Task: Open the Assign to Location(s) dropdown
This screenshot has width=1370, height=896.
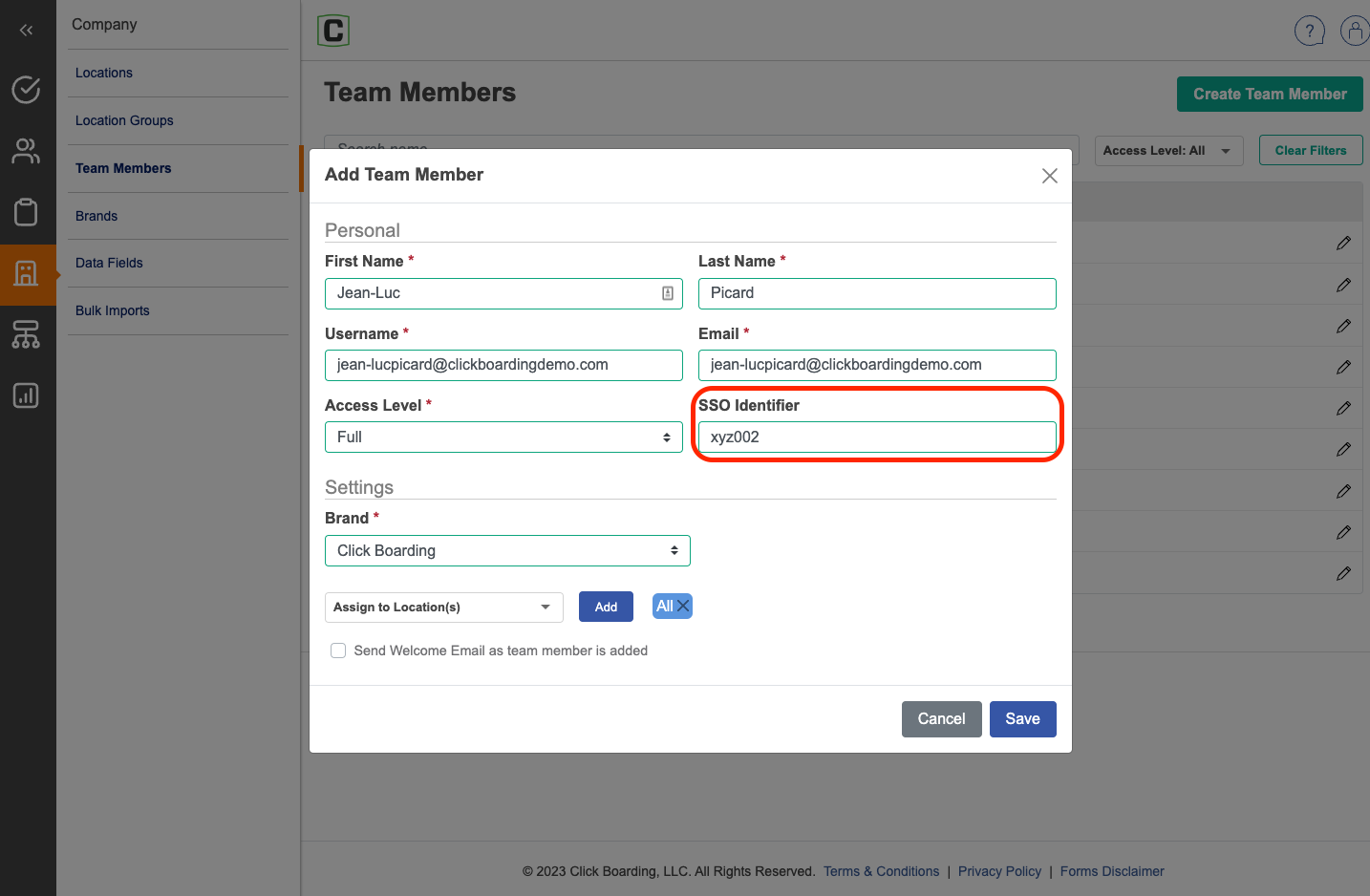Action: [x=443, y=608]
